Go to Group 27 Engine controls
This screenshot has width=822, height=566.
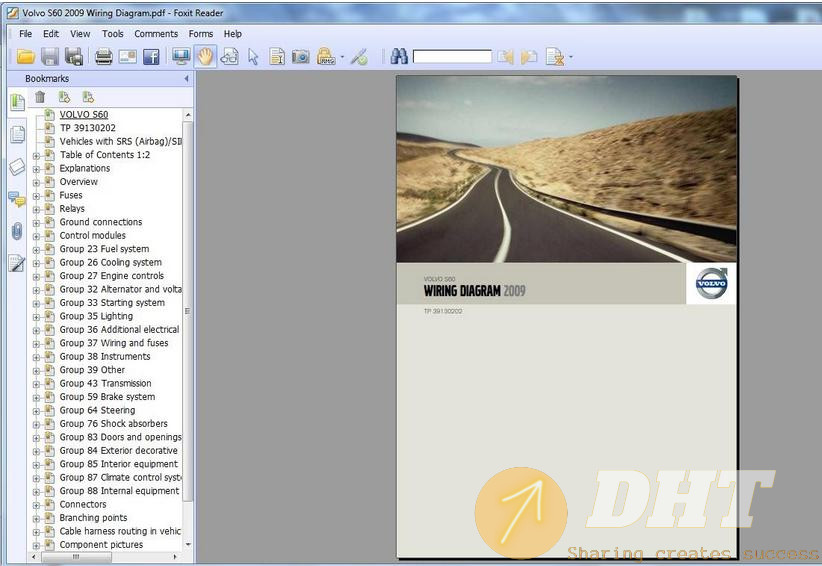click(x=112, y=276)
